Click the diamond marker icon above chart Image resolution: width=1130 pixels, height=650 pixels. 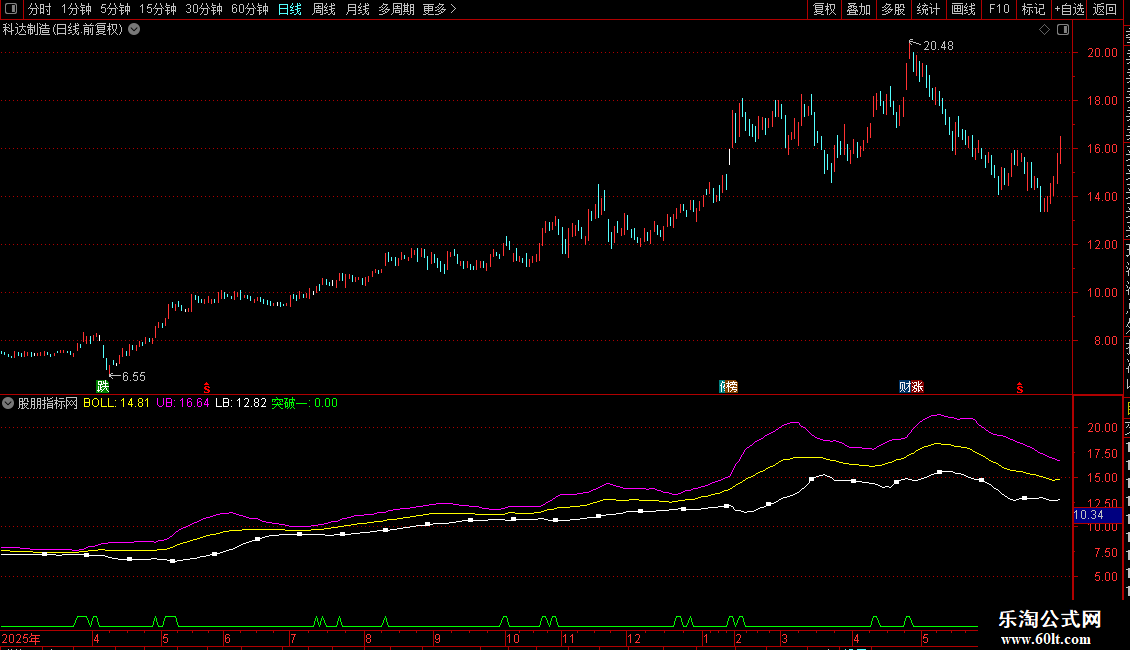tap(1044, 30)
